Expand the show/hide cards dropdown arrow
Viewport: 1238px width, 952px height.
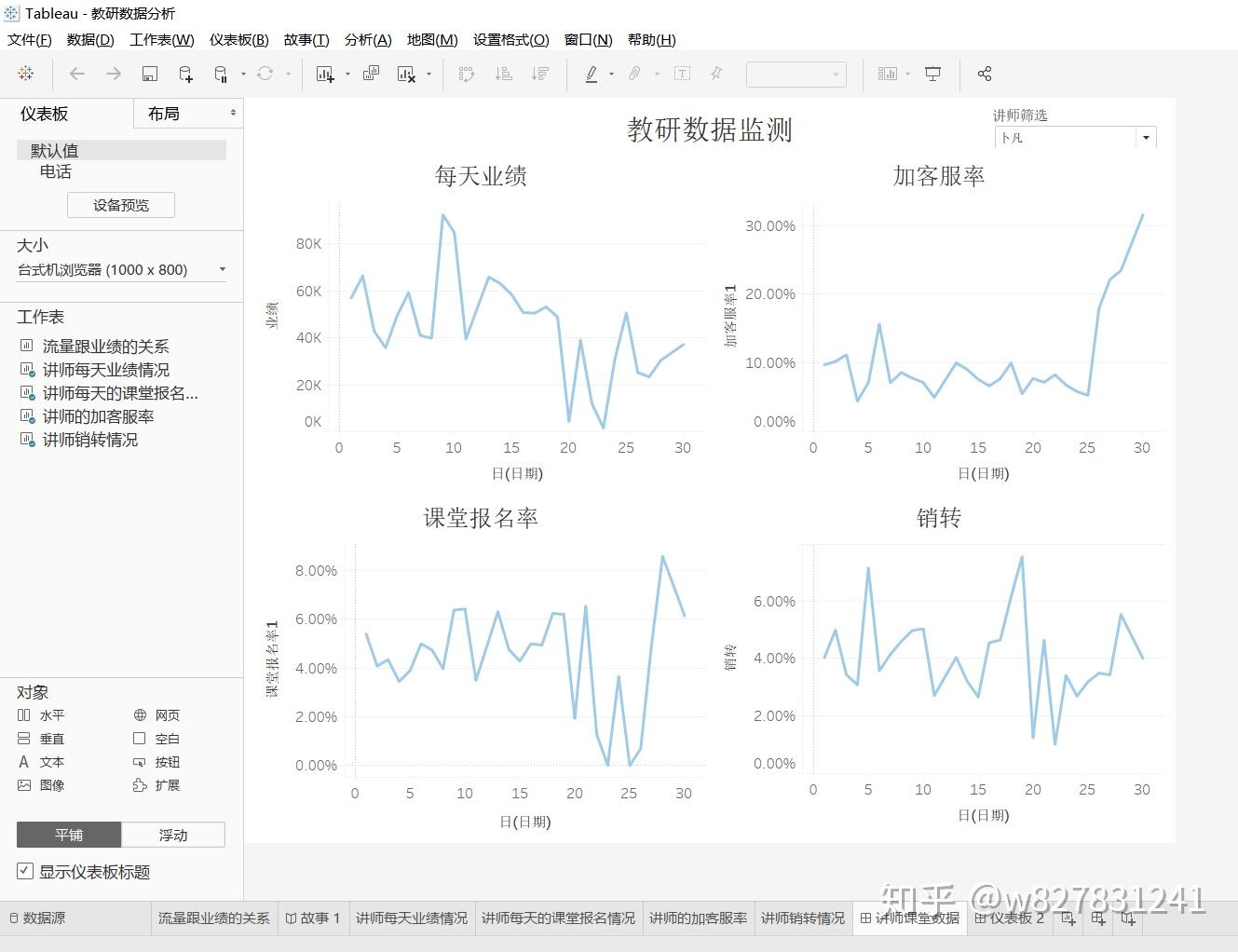[907, 74]
